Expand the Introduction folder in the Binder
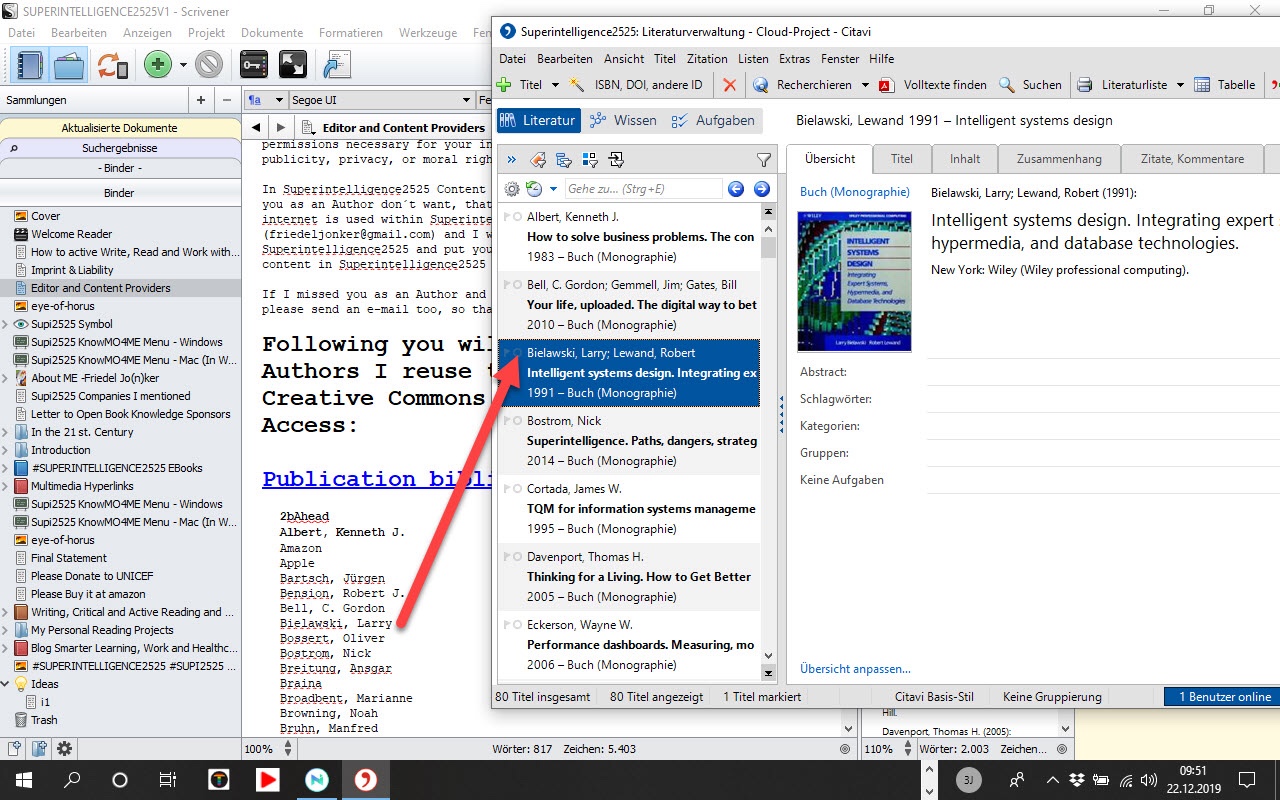1280x800 pixels. pyautogui.click(x=7, y=450)
